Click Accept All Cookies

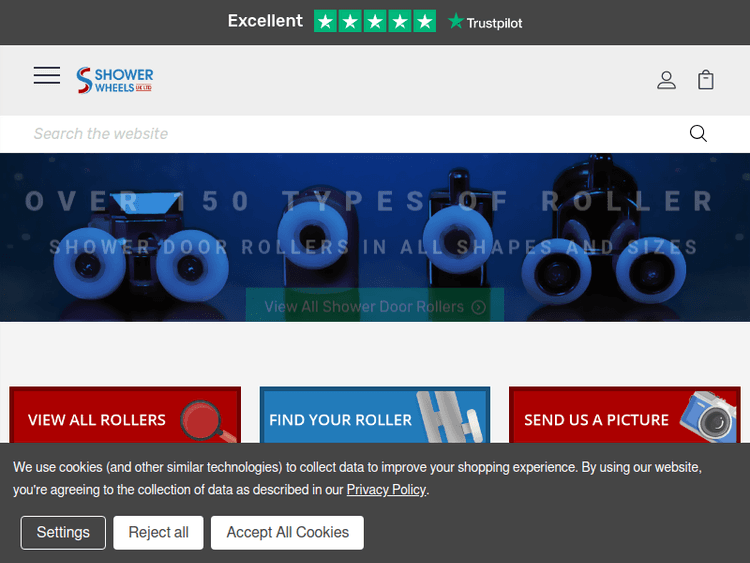pyautogui.click(x=287, y=533)
